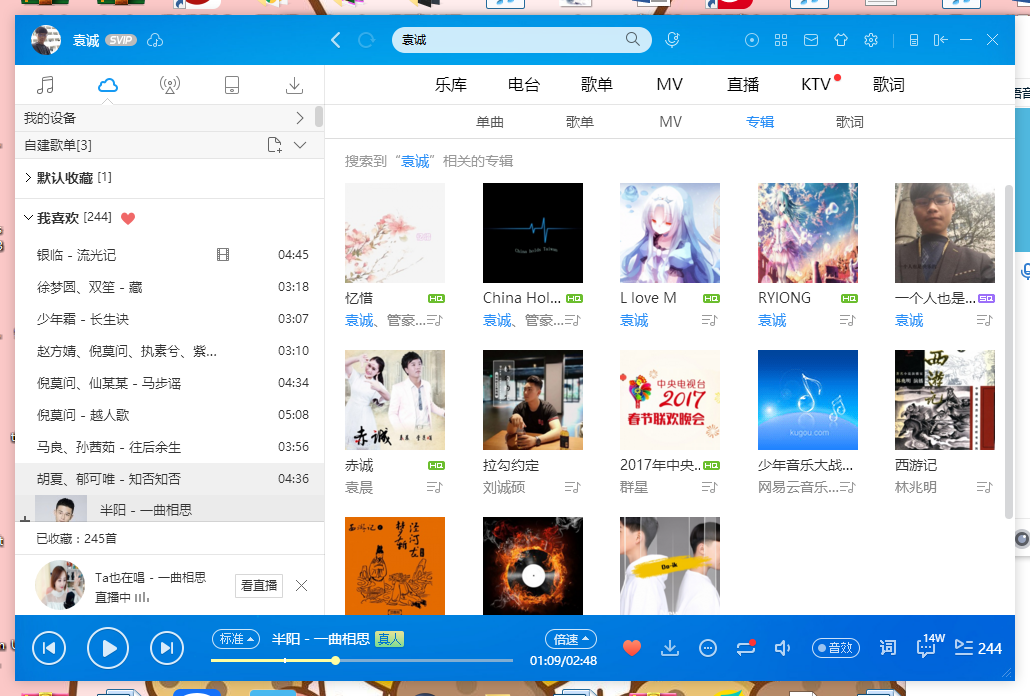1030x696 pixels.
Task: Open the mobile device tab in the left panel
Action: point(232,85)
